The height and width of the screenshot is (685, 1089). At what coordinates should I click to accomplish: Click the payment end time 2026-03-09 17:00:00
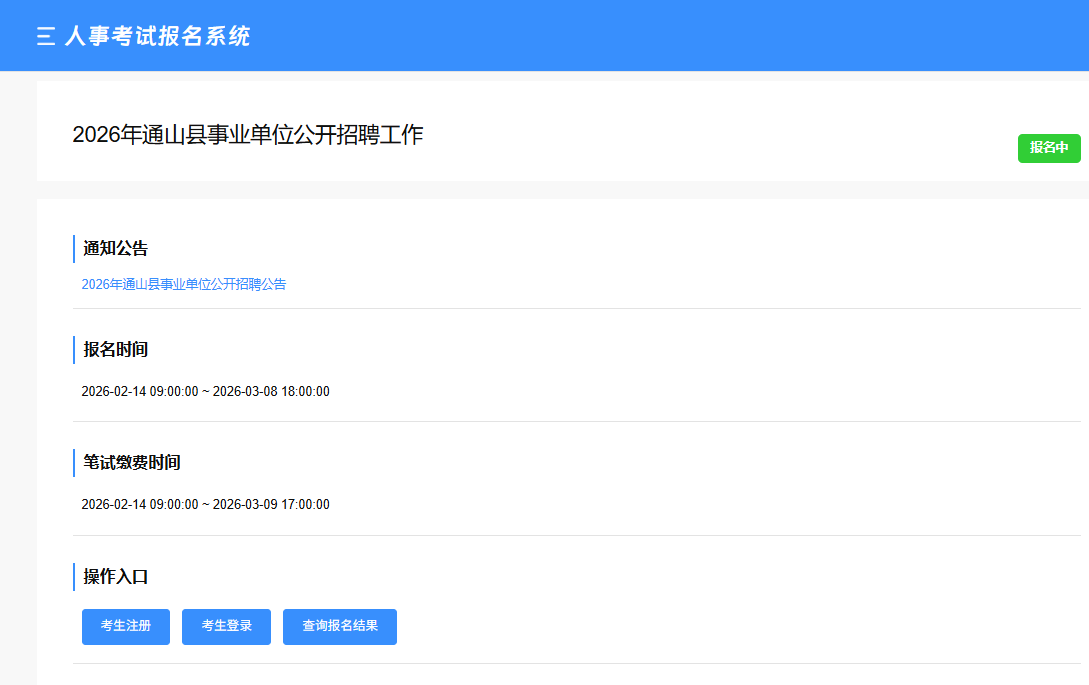point(271,505)
